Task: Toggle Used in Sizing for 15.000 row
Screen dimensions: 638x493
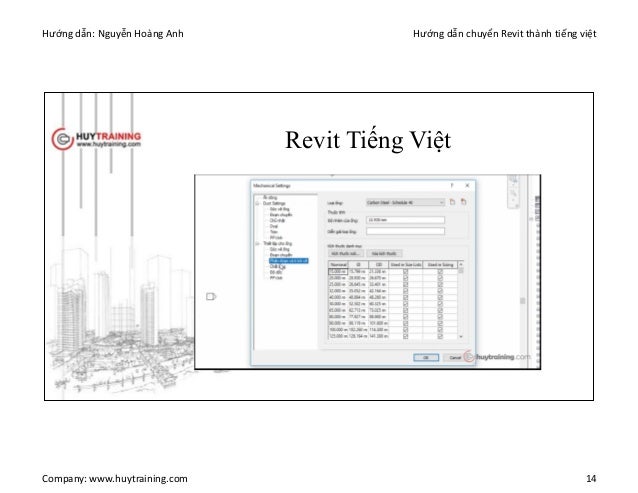Action: coord(440,271)
